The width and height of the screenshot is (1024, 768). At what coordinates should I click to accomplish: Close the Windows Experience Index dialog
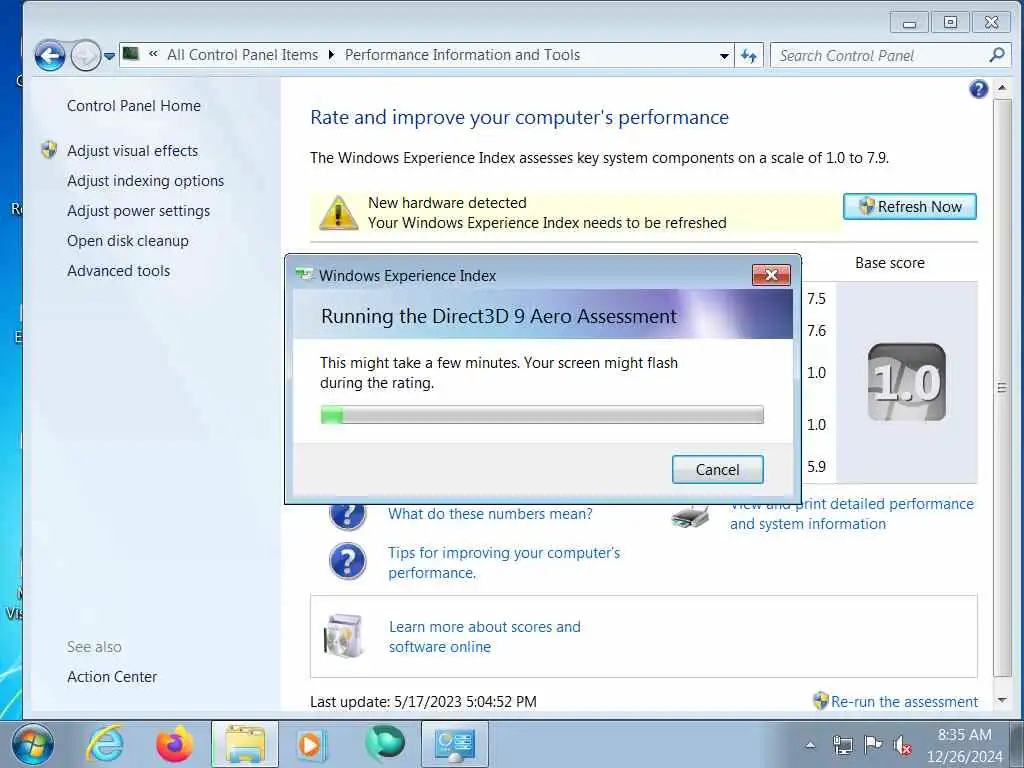coord(771,275)
